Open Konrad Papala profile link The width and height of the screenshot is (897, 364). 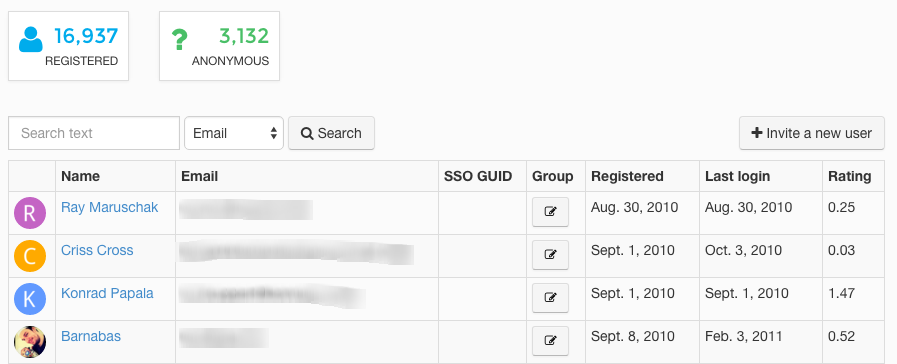tap(108, 293)
